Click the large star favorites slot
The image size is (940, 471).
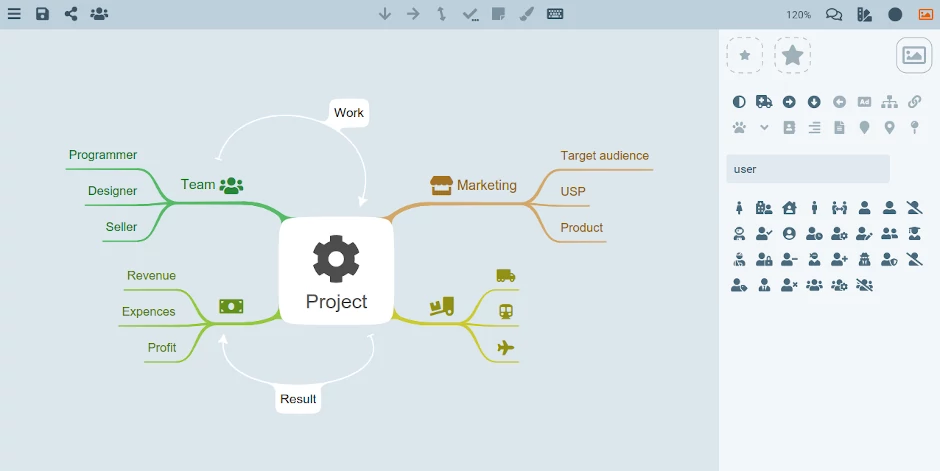(x=793, y=55)
